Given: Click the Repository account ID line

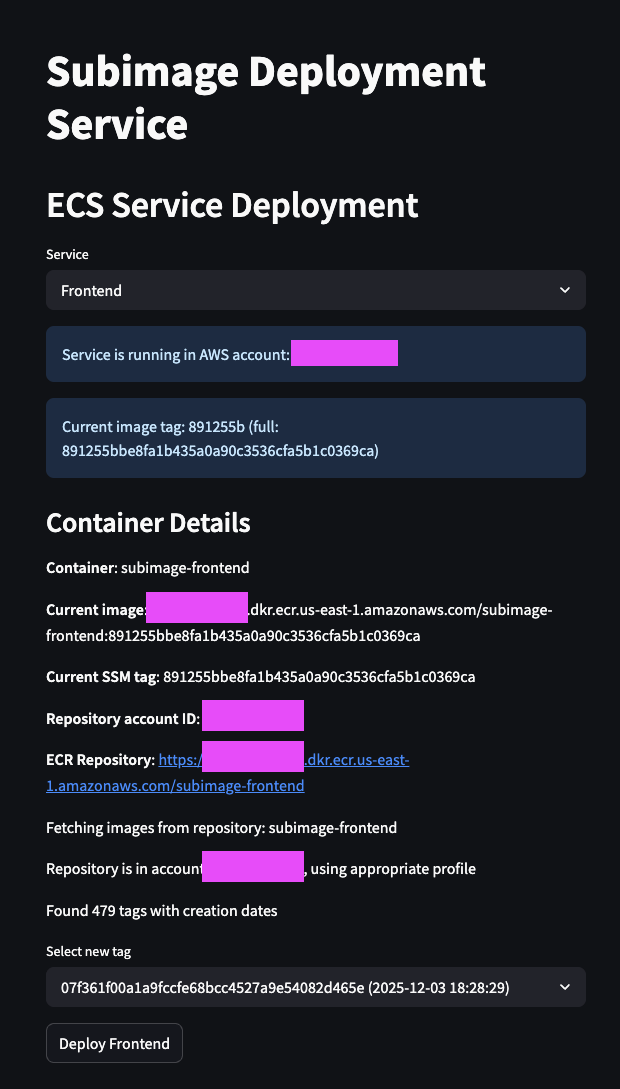Looking at the screenshot, I should [x=124, y=719].
